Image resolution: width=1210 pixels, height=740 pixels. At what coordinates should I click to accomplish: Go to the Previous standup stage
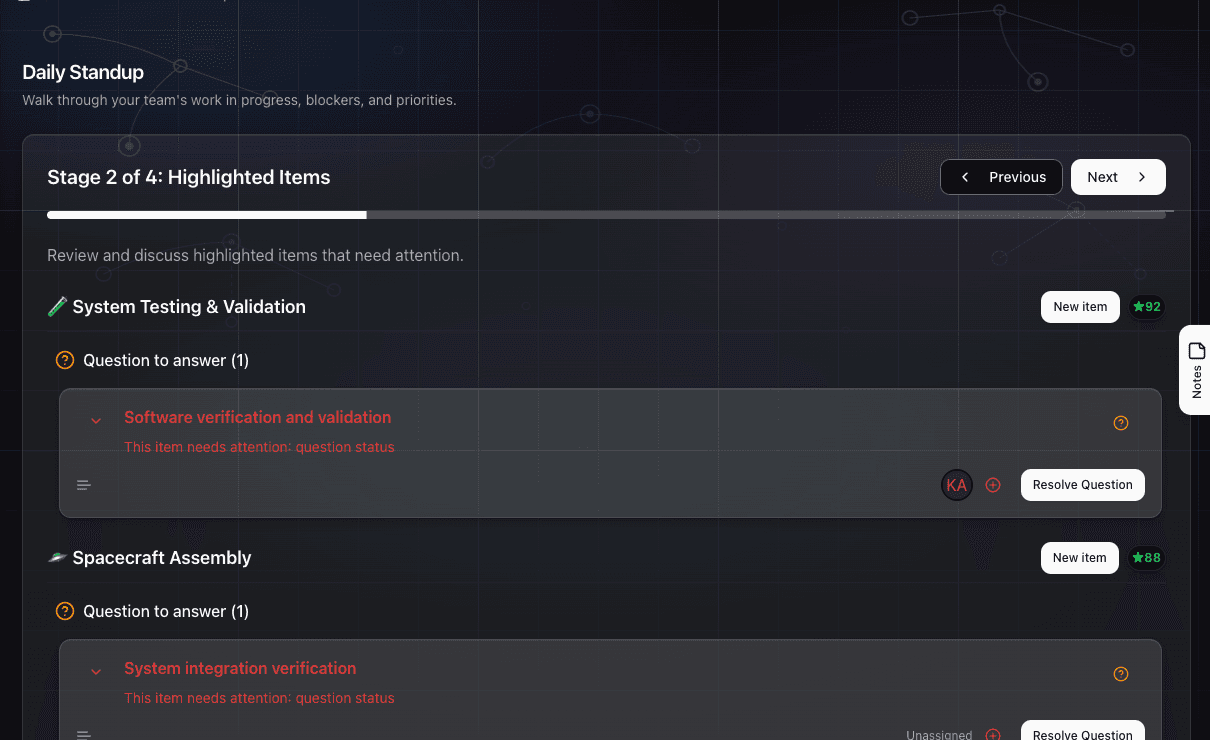pos(1001,177)
